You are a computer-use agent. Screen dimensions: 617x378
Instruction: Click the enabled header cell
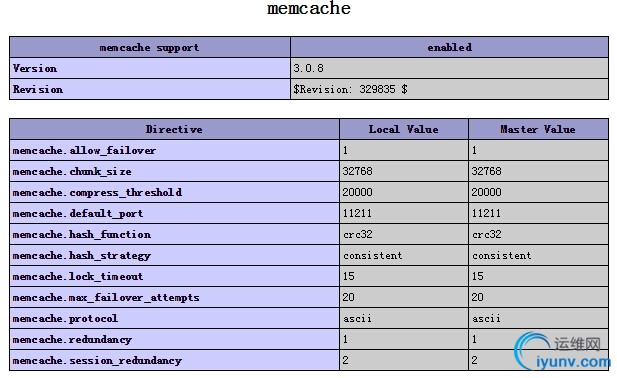click(449, 48)
